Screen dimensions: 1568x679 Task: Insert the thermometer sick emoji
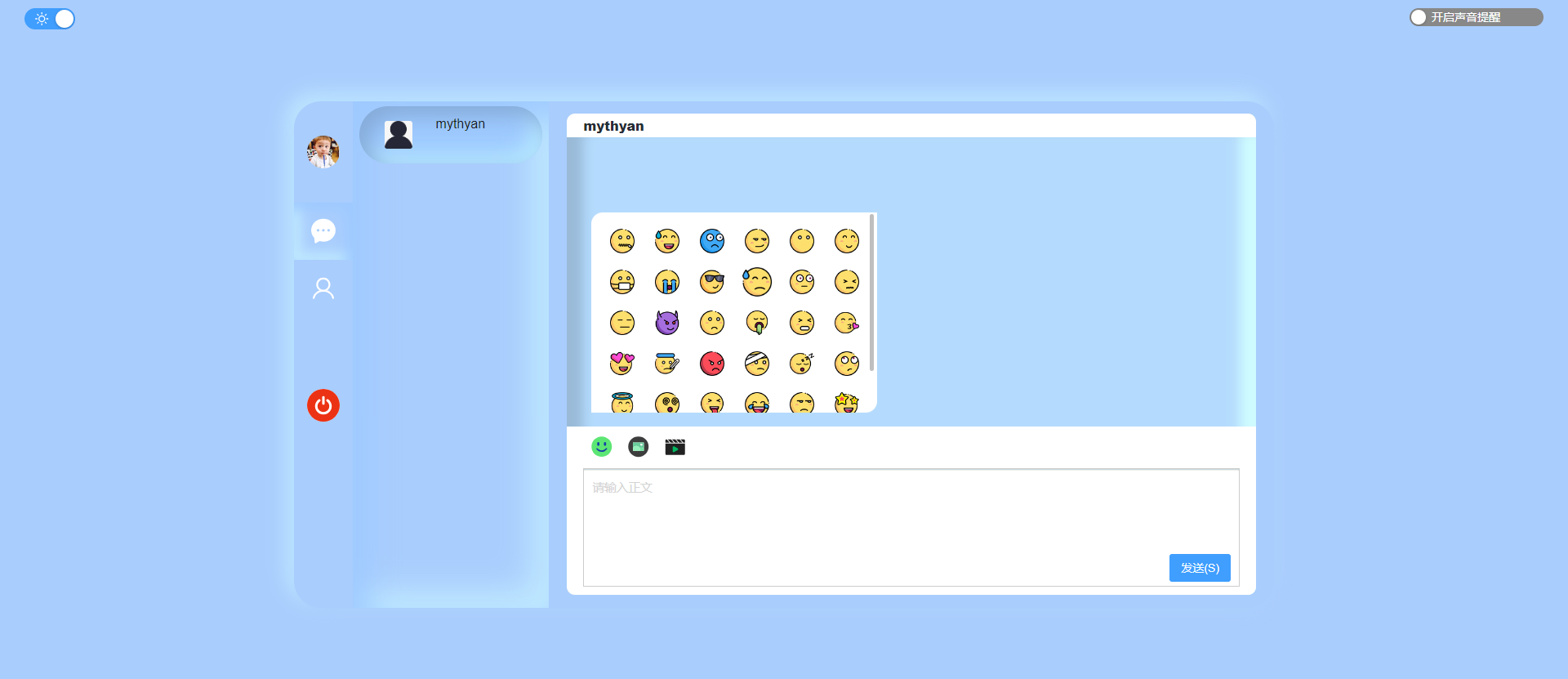point(667,364)
